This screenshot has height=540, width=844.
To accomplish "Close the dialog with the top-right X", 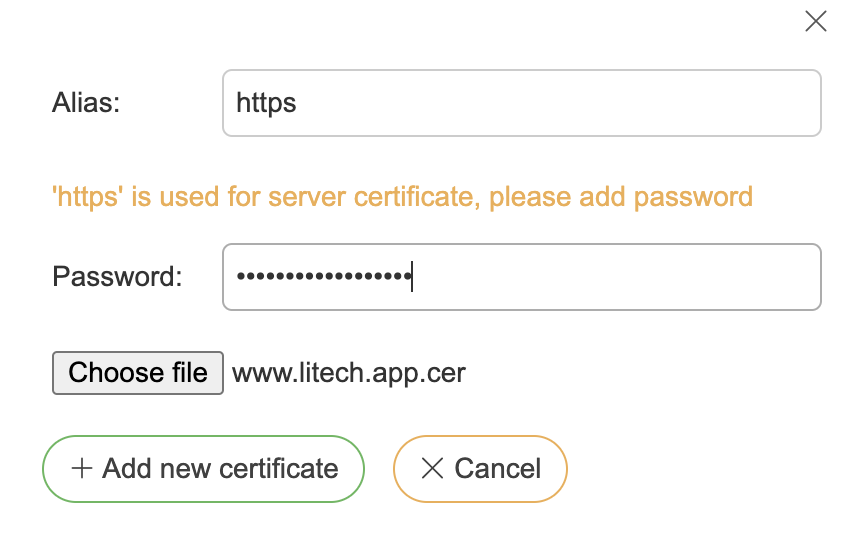I will (x=816, y=21).
